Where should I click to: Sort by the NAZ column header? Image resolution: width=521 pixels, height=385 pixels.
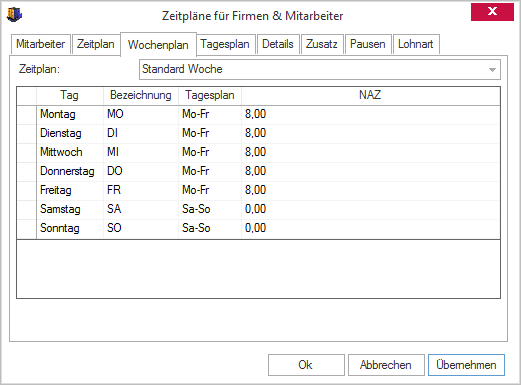click(x=371, y=96)
